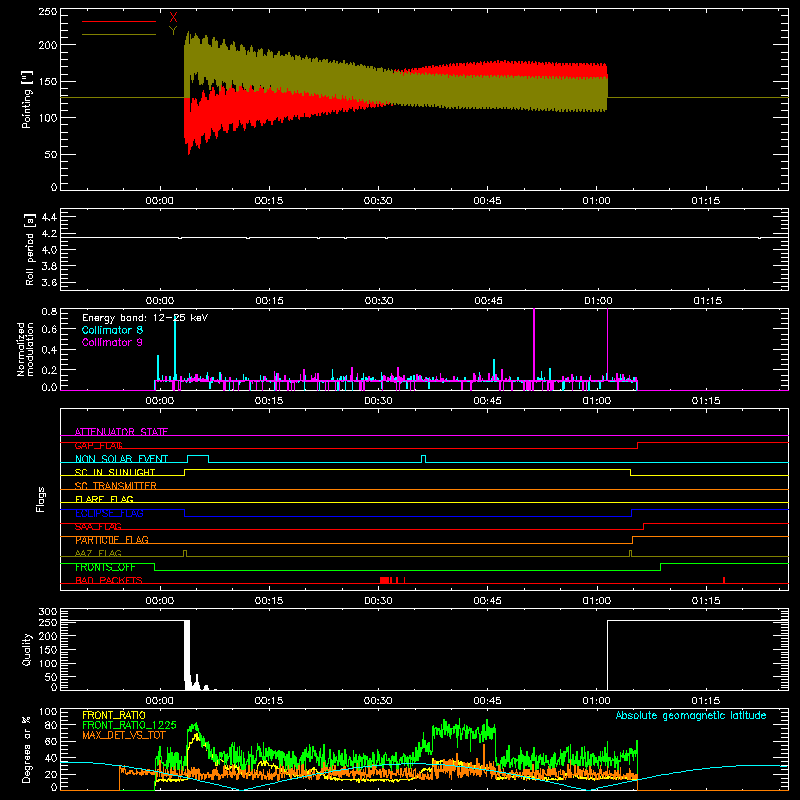The image size is (800, 800).
Task: Click the green FRONT_RATIO_1225 legend label
Action: point(130,725)
